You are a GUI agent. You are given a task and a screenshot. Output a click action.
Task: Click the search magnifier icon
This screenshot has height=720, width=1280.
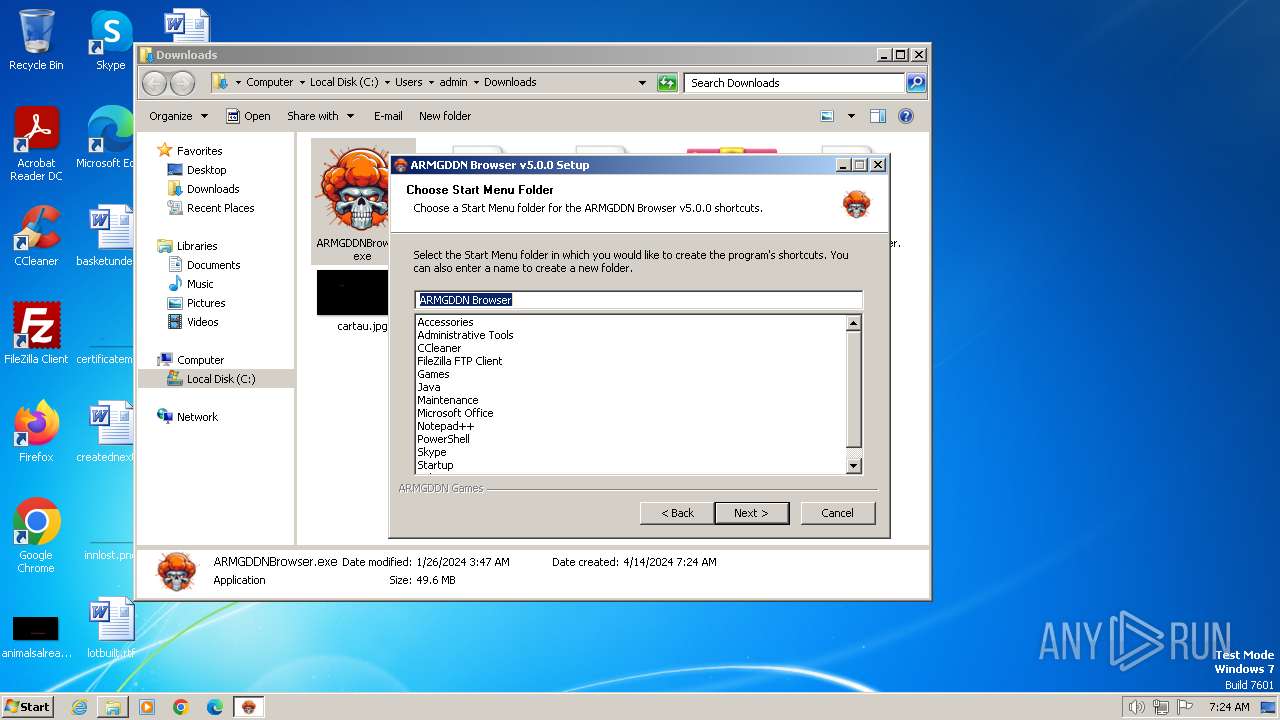click(915, 83)
